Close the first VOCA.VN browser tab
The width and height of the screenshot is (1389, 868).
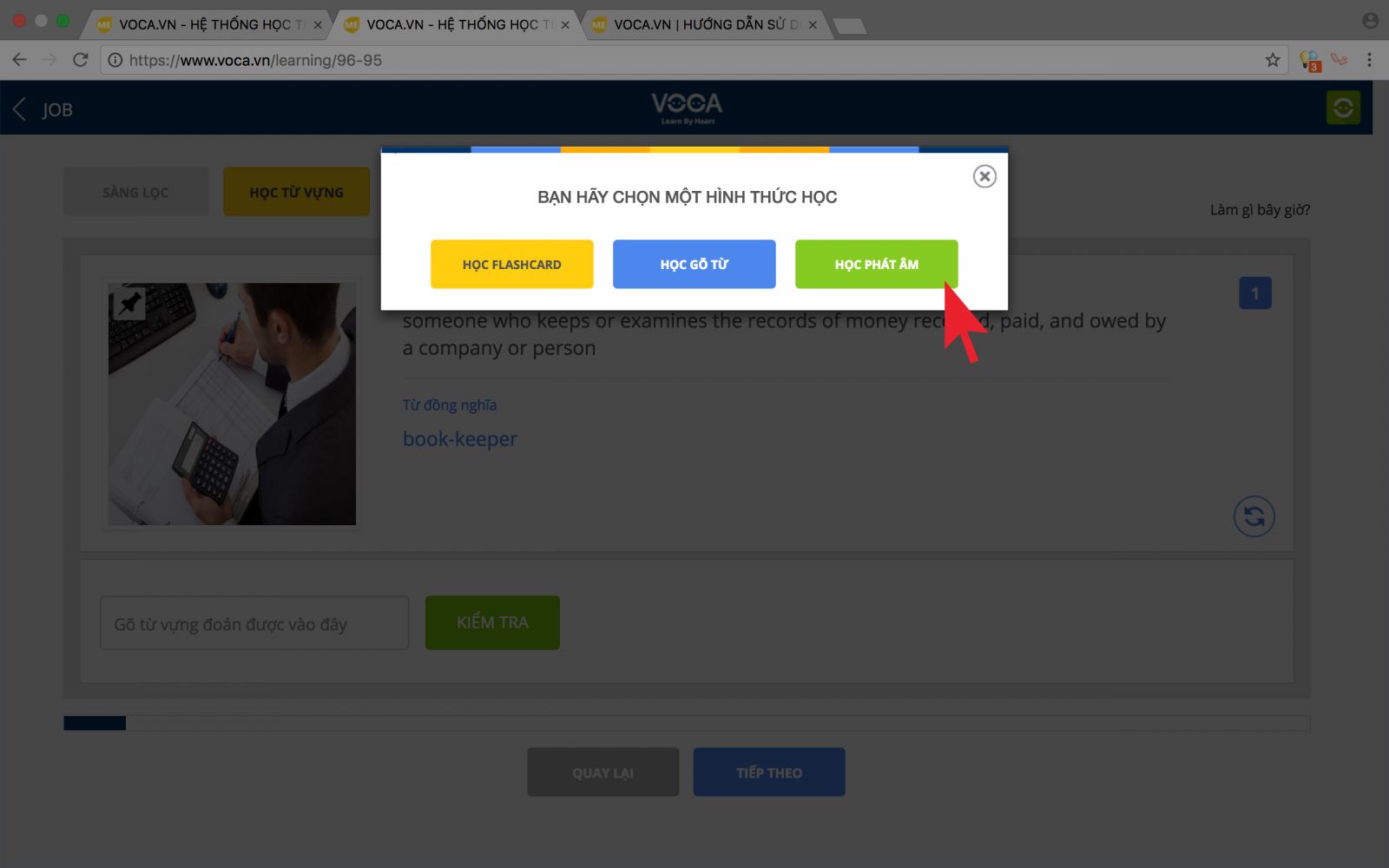coord(318,25)
